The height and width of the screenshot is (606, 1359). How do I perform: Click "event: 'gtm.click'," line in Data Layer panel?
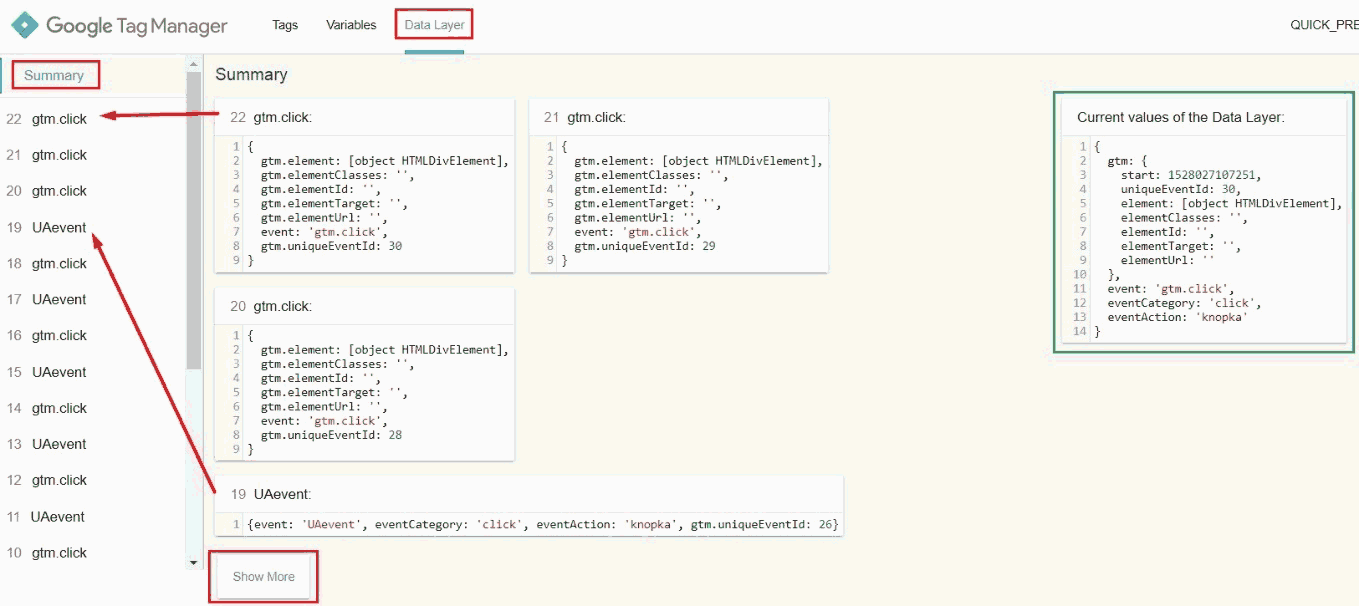(1170, 289)
